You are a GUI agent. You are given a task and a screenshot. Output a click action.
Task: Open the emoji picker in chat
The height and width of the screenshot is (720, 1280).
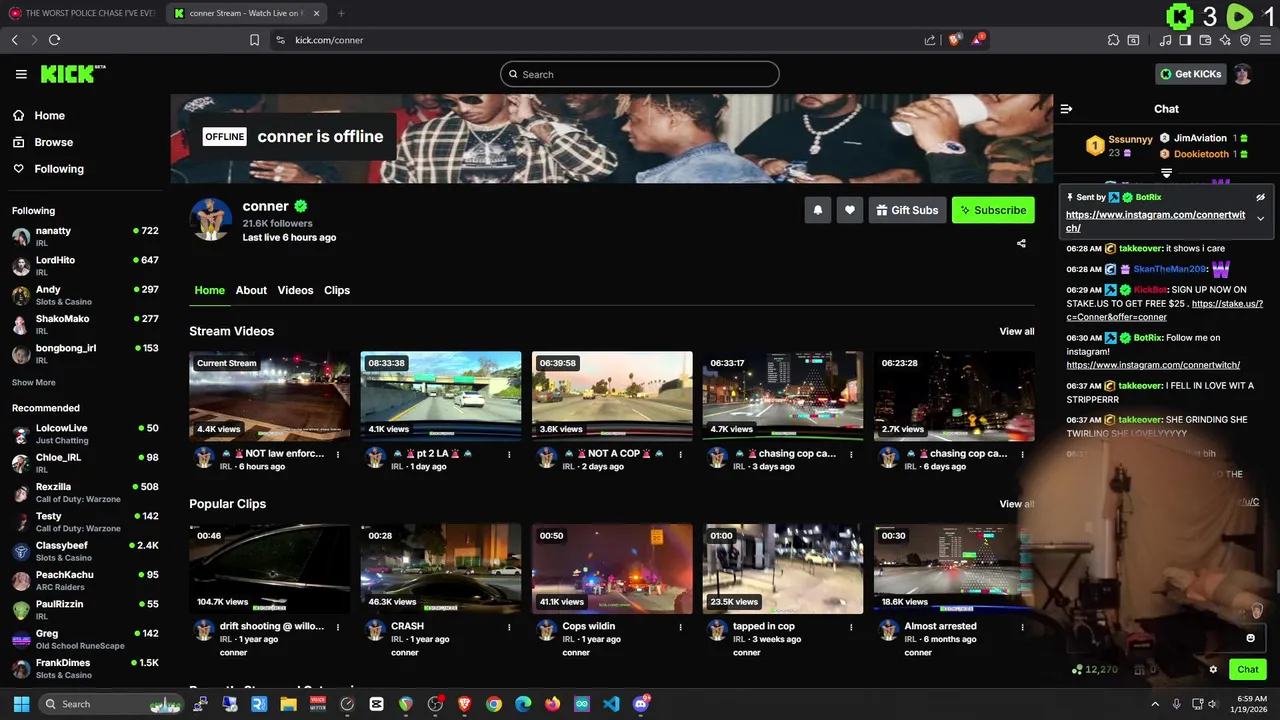click(1250, 638)
